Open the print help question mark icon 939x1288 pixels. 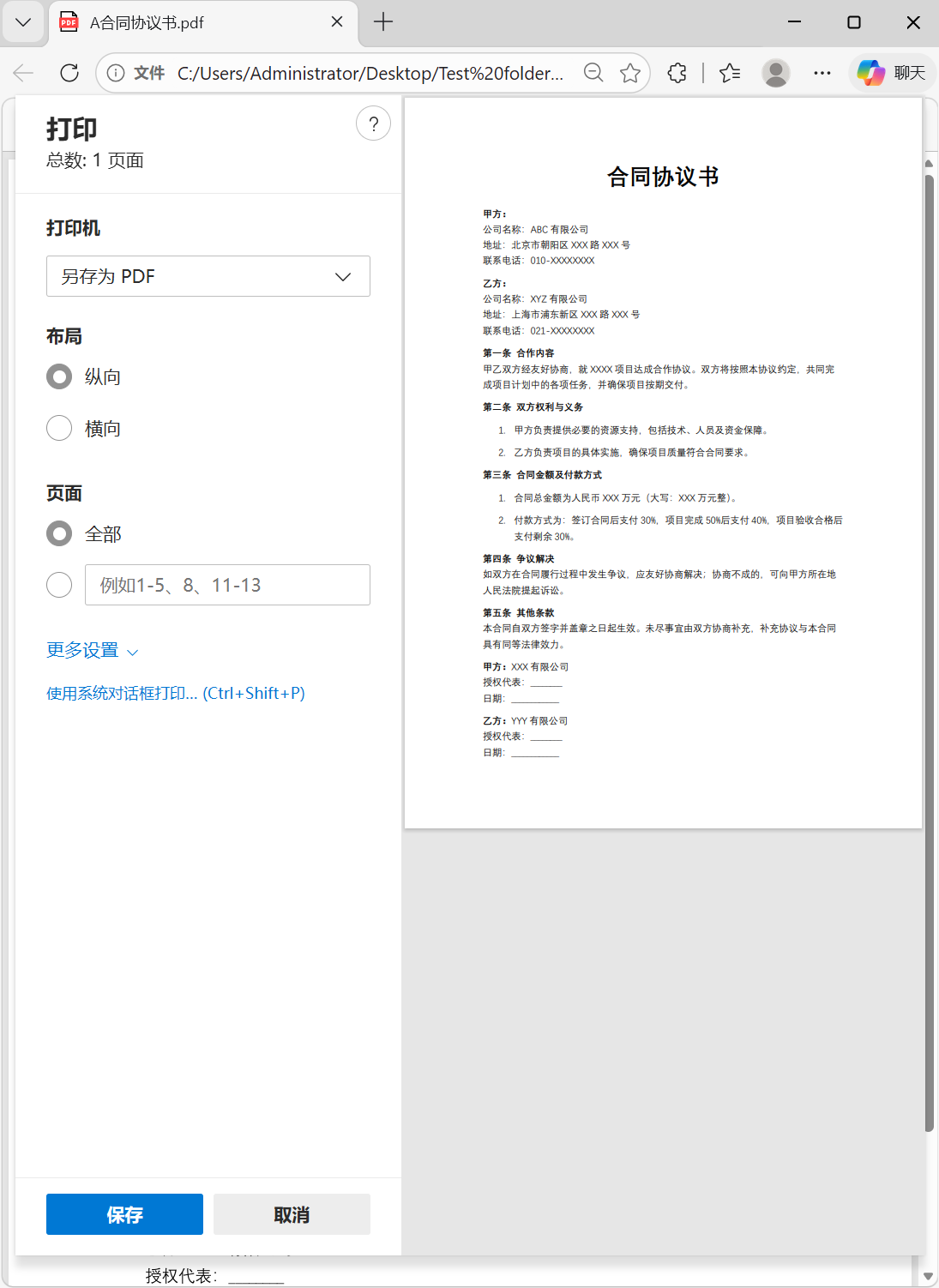pos(373,123)
